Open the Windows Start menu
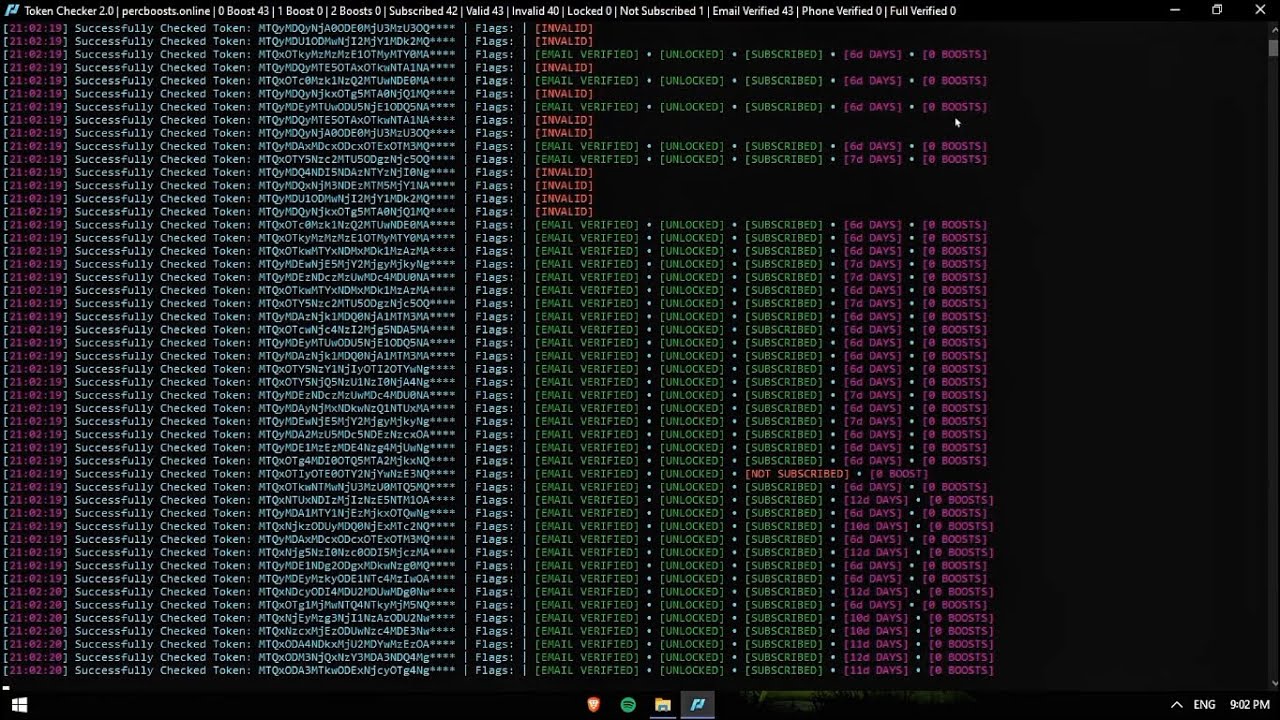This screenshot has width=1280, height=720. (x=19, y=705)
